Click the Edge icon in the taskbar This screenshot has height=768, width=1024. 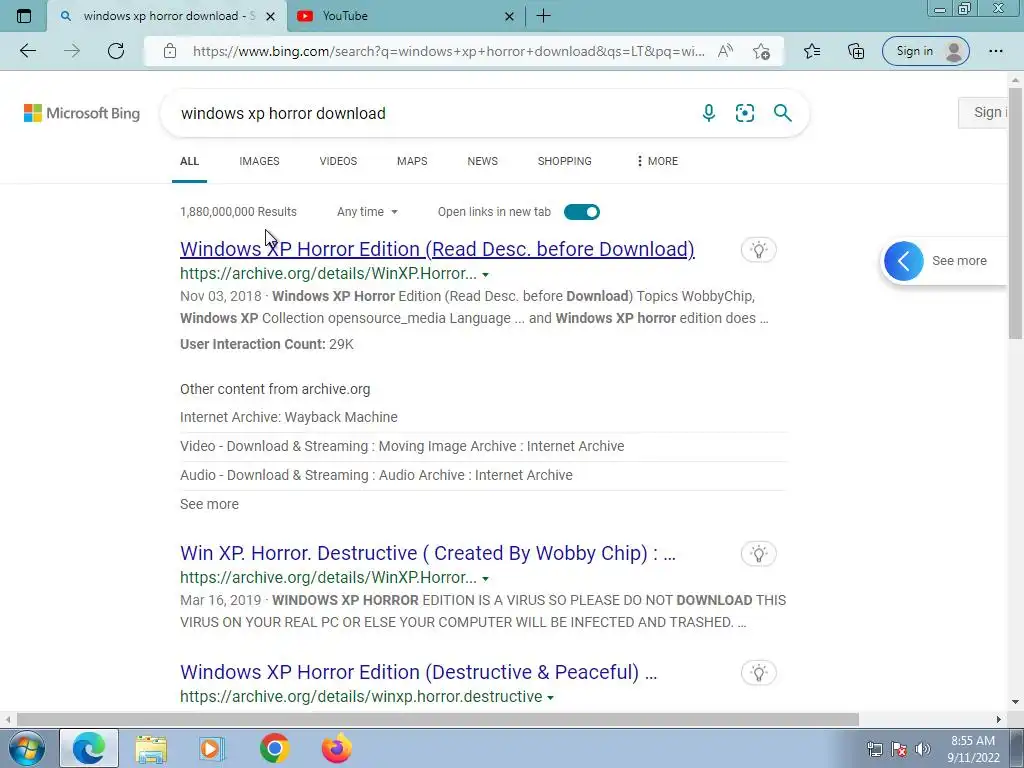89,748
